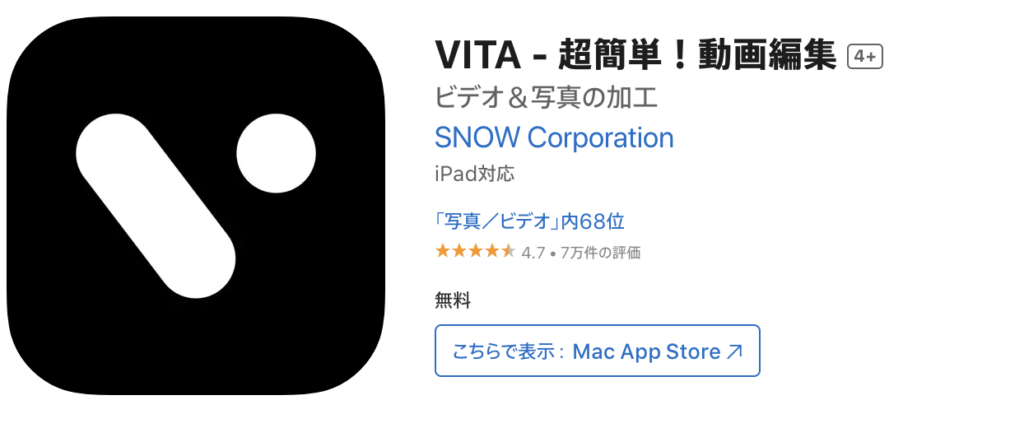Click the arrow icon beside Mac App Store
This screenshot has height=428, width=1024.
pos(734,352)
